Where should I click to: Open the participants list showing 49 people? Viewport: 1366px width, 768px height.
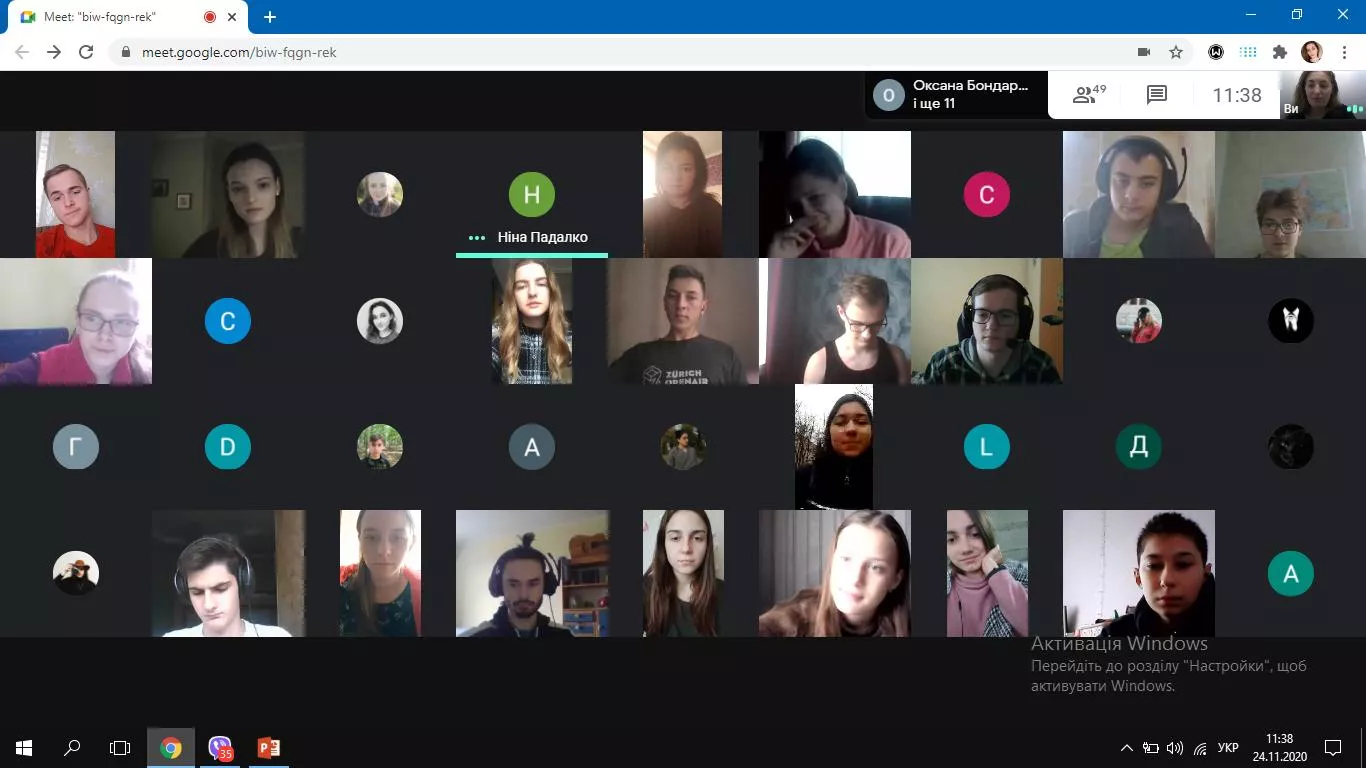[x=1089, y=95]
